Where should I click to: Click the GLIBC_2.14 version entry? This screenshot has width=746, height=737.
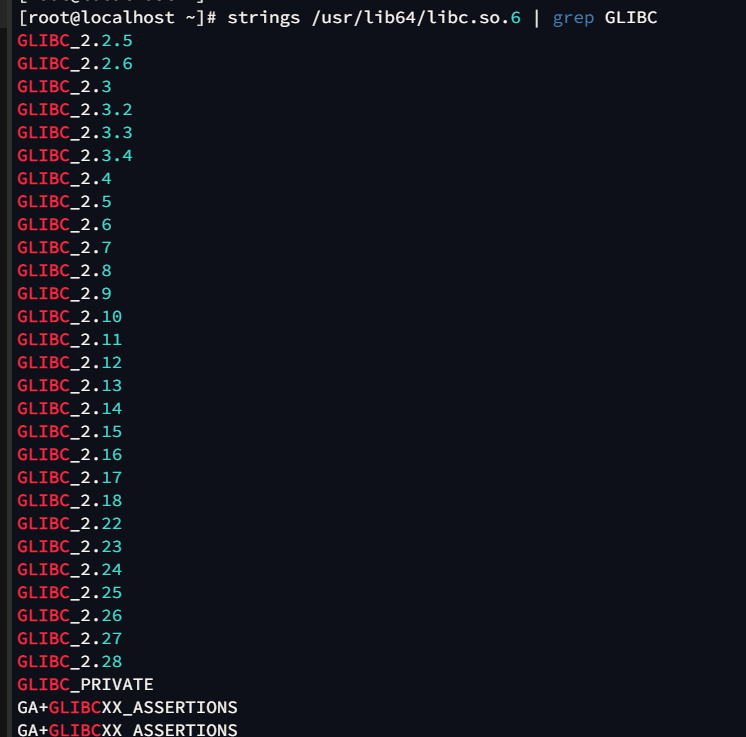coord(69,409)
